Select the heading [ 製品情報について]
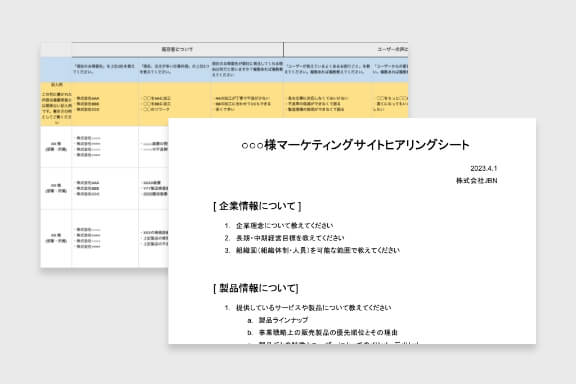 tap(256, 288)
